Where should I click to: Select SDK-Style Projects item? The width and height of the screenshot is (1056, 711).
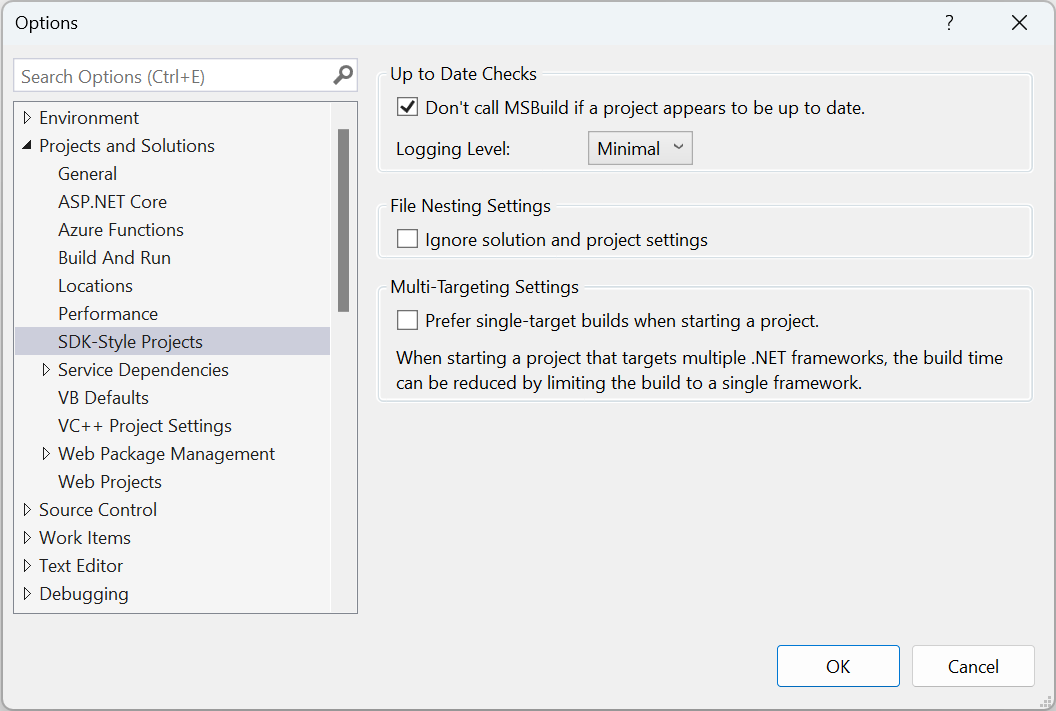click(x=172, y=341)
